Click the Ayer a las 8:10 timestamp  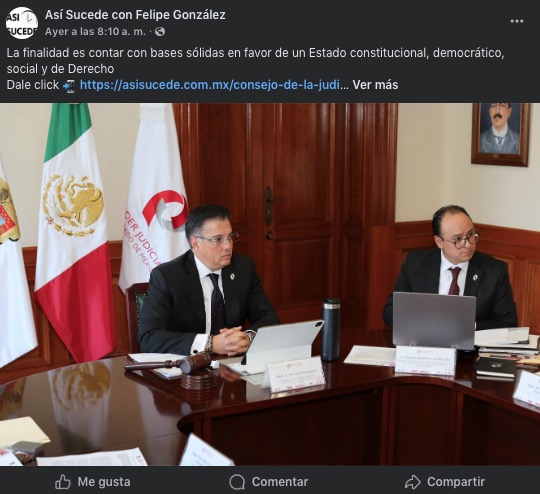(95, 32)
